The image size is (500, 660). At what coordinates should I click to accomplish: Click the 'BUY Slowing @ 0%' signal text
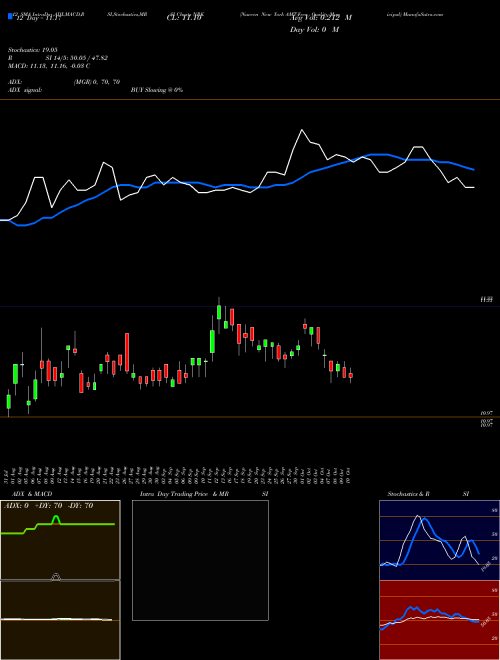coord(157,90)
